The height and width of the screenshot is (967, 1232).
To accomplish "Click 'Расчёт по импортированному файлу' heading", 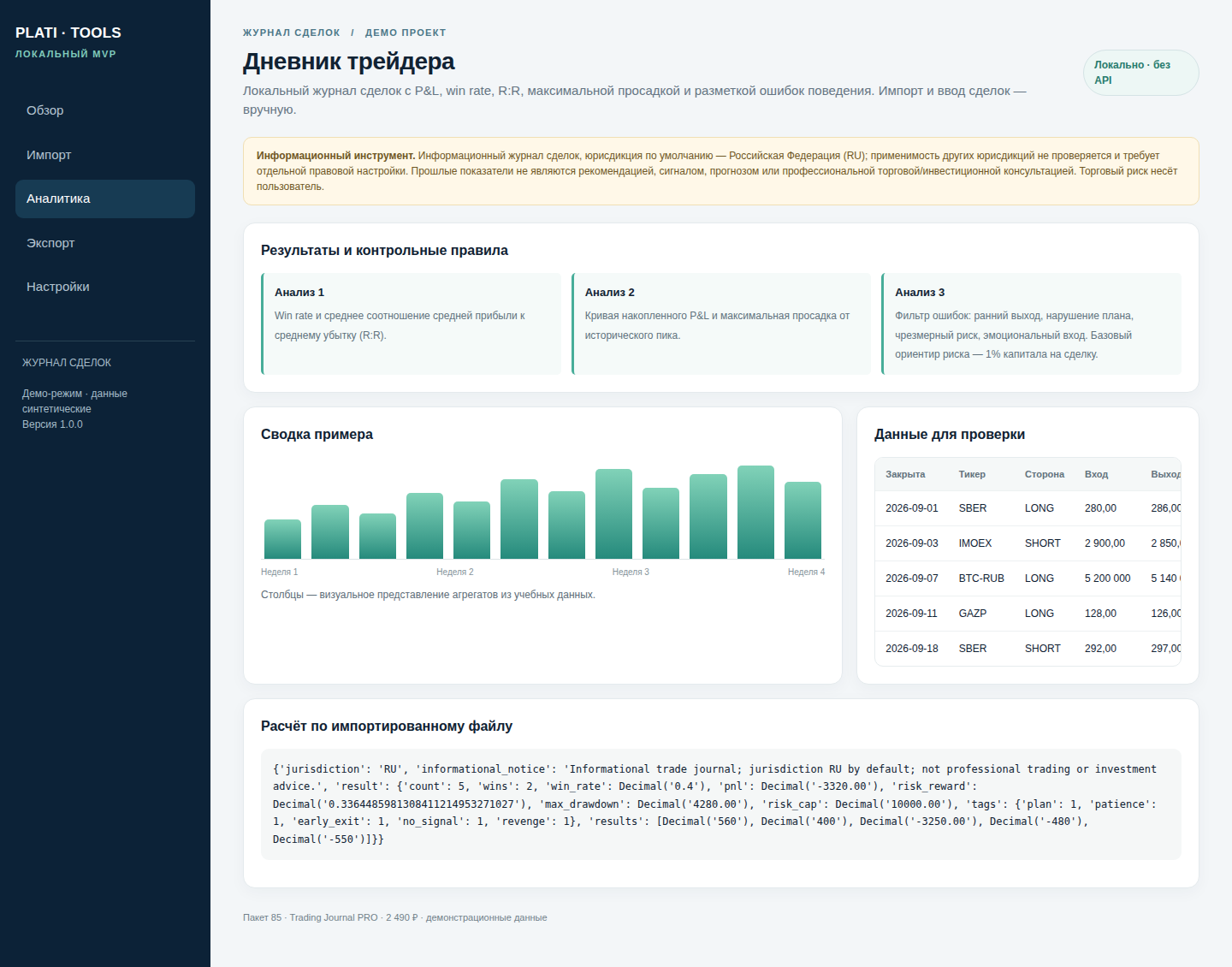I will 387,726.
